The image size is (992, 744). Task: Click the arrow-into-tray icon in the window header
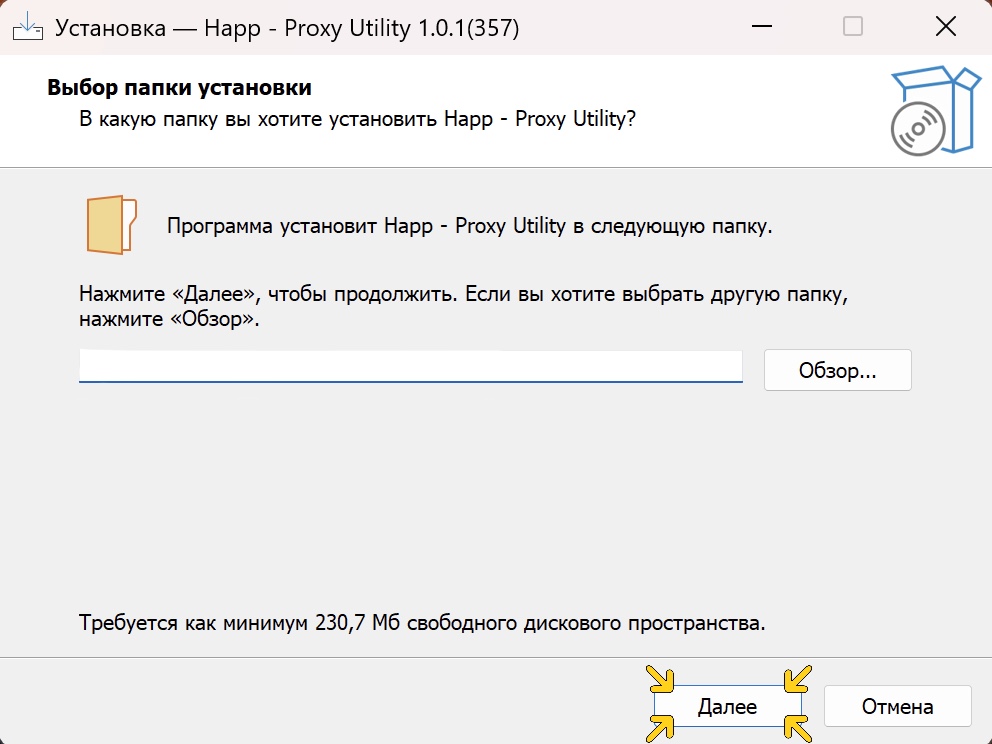coord(30,27)
